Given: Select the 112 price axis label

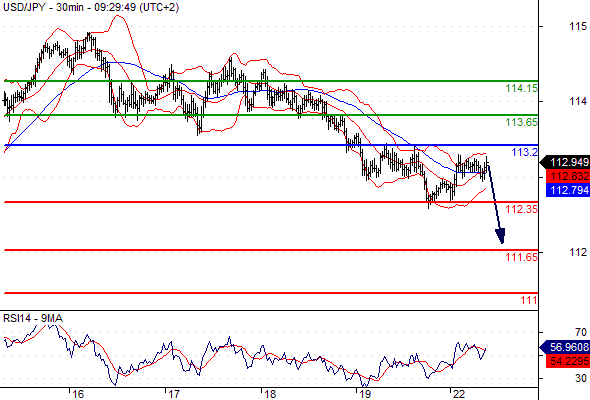Looking at the screenshot, I should (578, 252).
